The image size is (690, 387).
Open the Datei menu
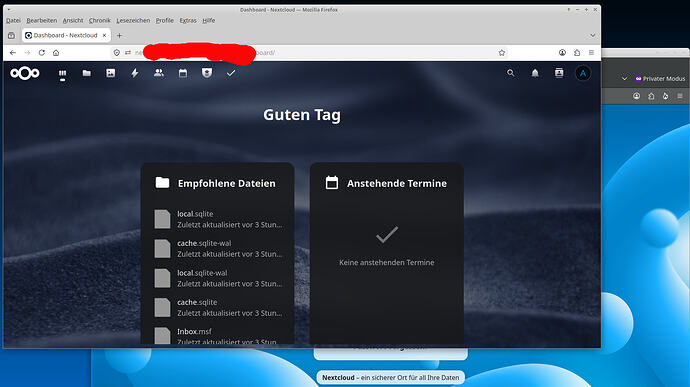(x=13, y=20)
